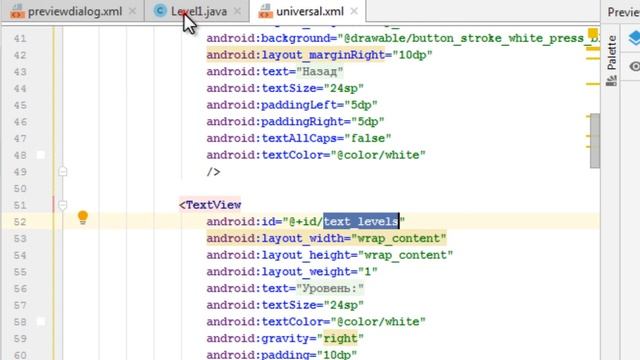Close the previewdialog.xml tab

pos(132,11)
